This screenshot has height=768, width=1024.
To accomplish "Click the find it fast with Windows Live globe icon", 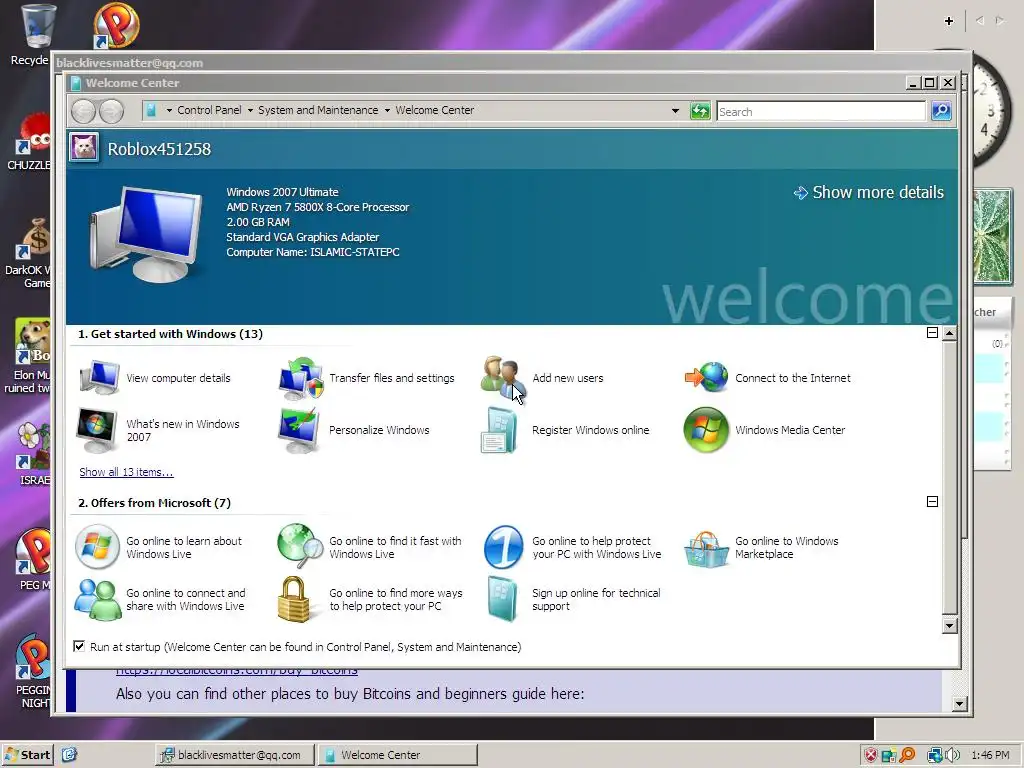I will click(x=300, y=546).
